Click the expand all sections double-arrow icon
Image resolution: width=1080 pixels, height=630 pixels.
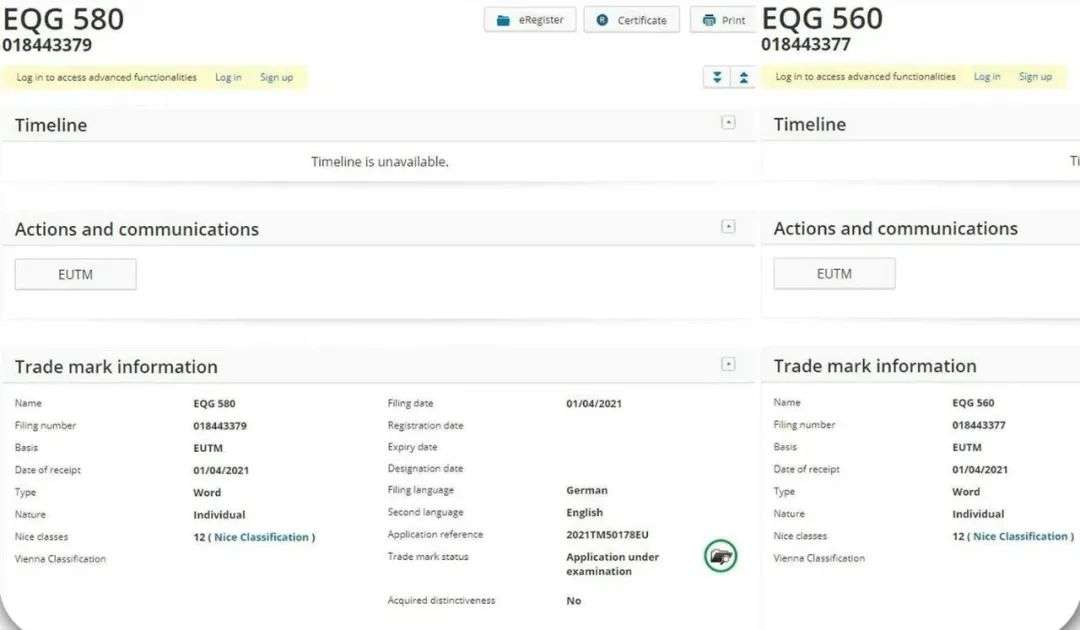[x=716, y=77]
